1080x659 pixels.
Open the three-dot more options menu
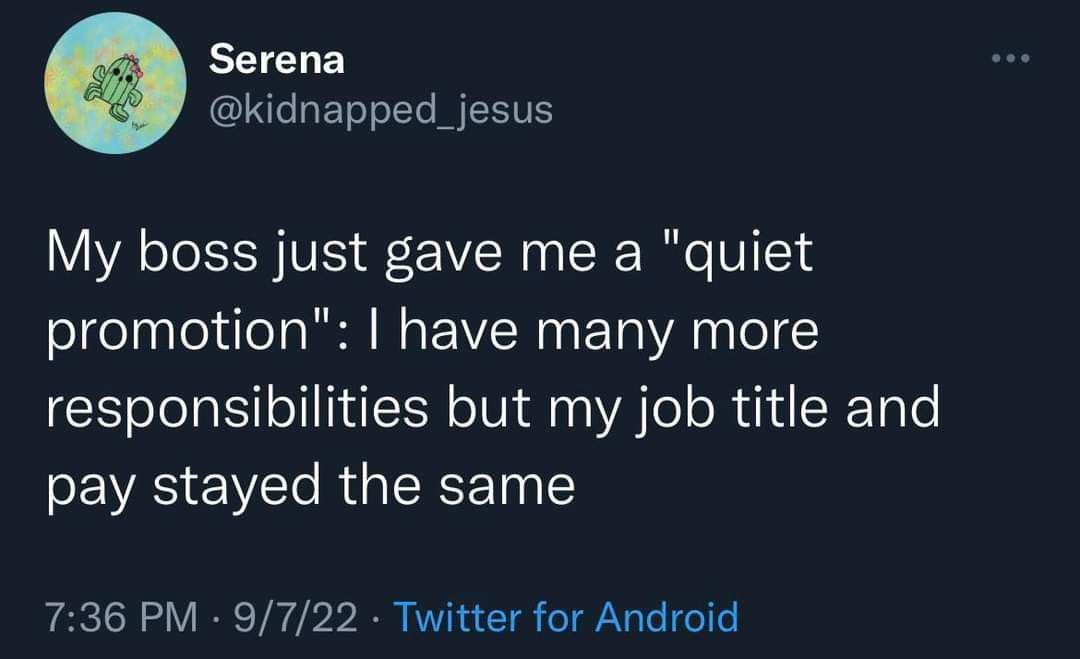[x=1012, y=56]
